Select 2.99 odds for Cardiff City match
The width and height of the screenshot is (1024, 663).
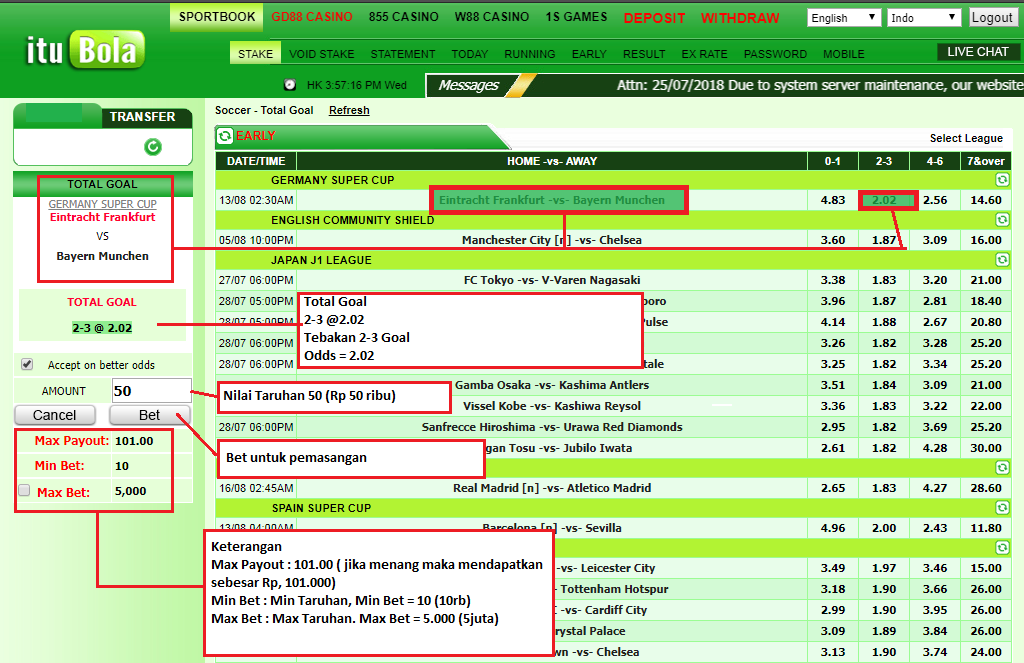point(833,609)
